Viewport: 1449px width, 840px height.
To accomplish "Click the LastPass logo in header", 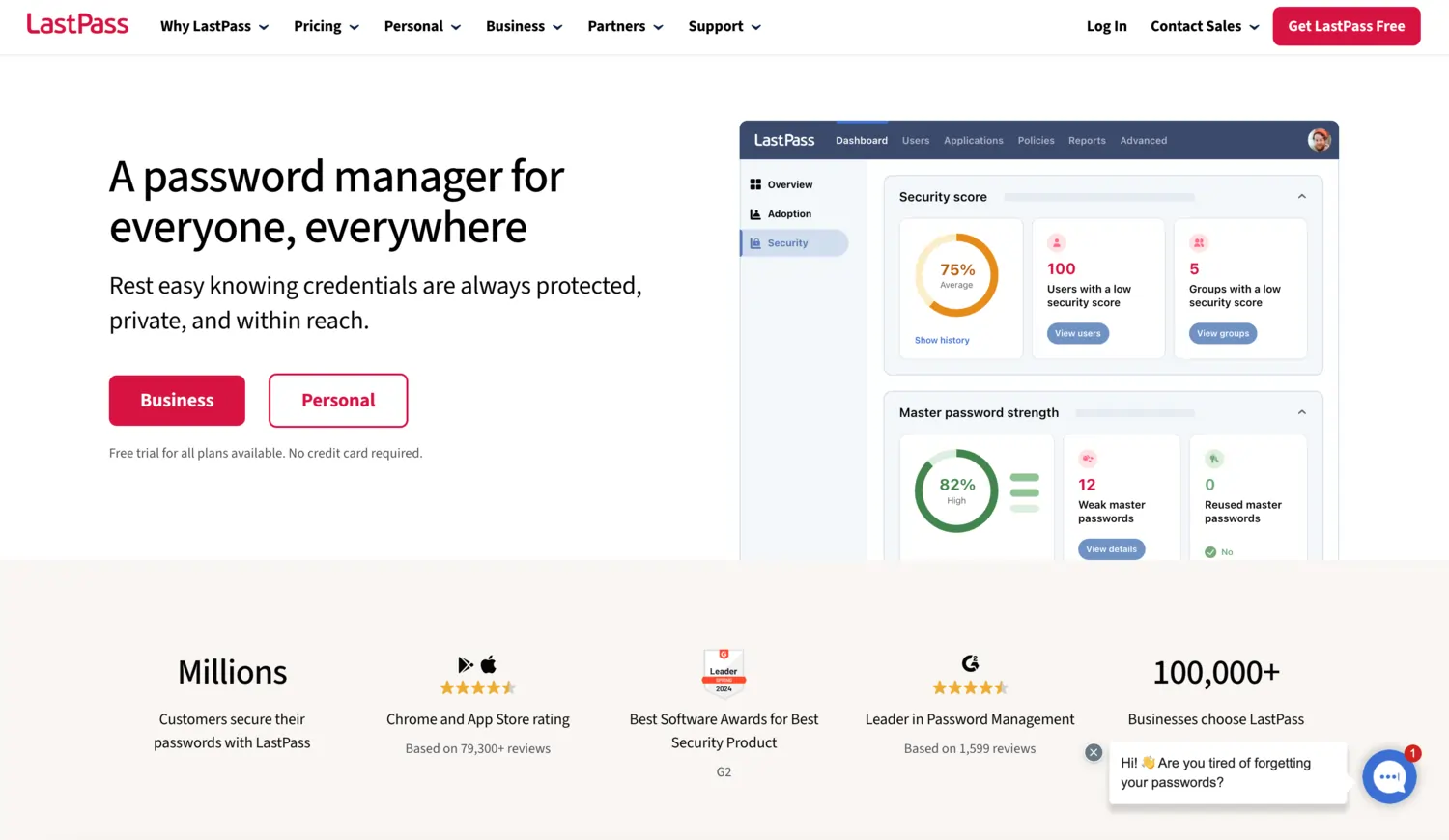I will pyautogui.click(x=77, y=24).
